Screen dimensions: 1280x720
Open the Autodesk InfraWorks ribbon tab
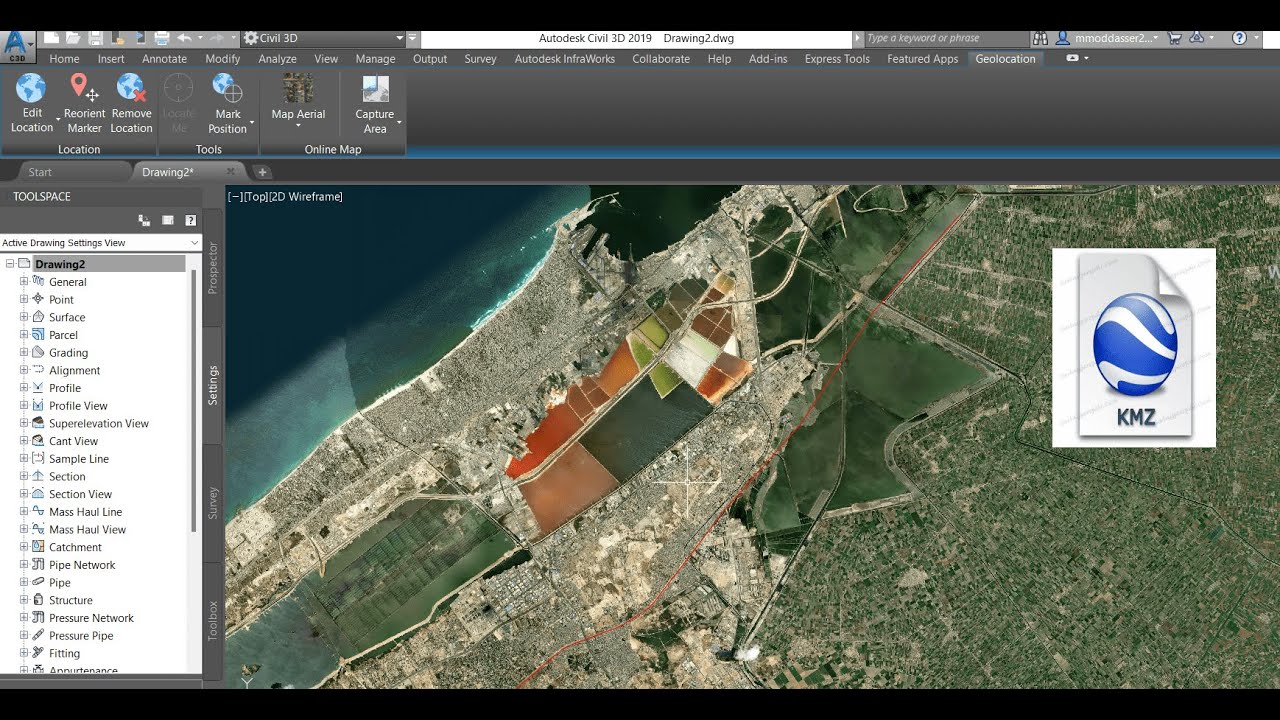tap(564, 59)
